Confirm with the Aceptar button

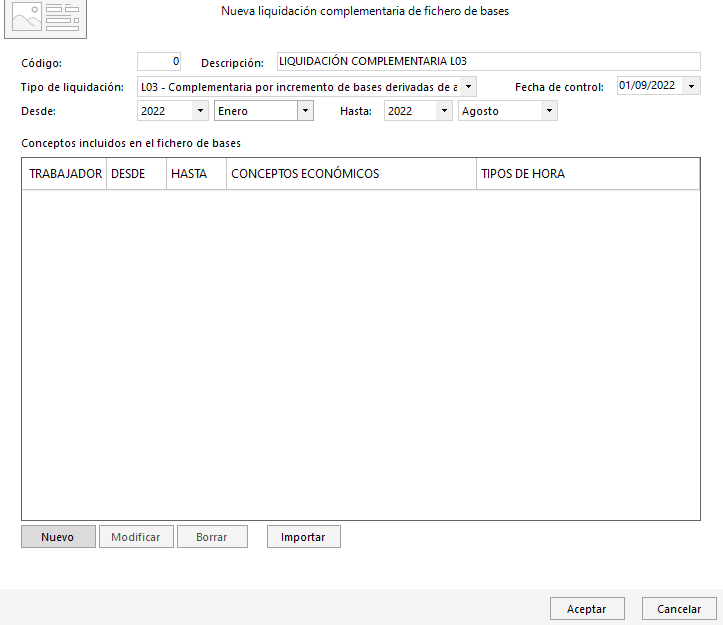click(x=587, y=609)
